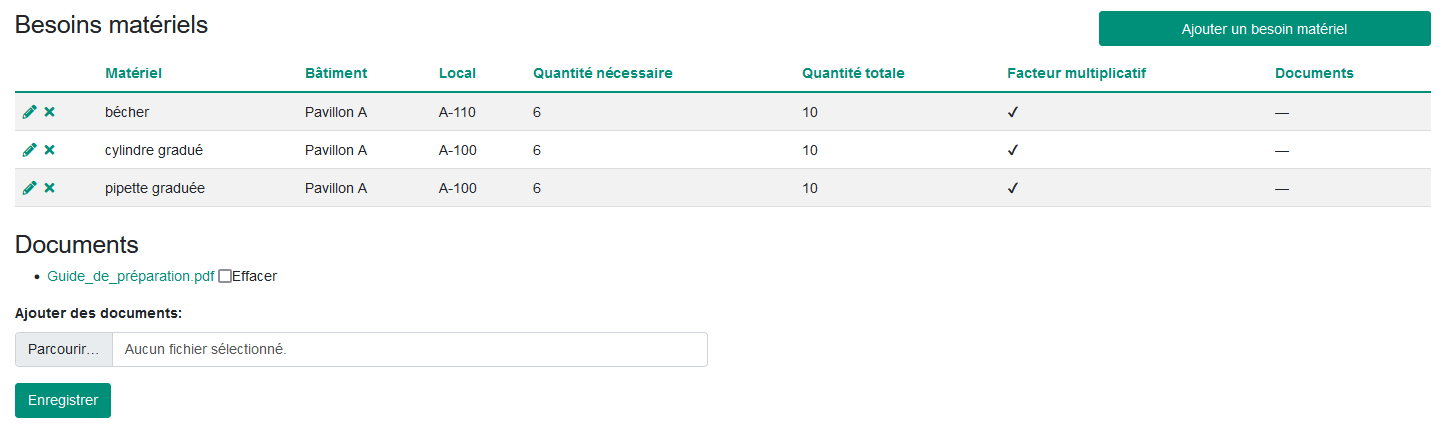Edit the bécher row with pencil icon

29,112
